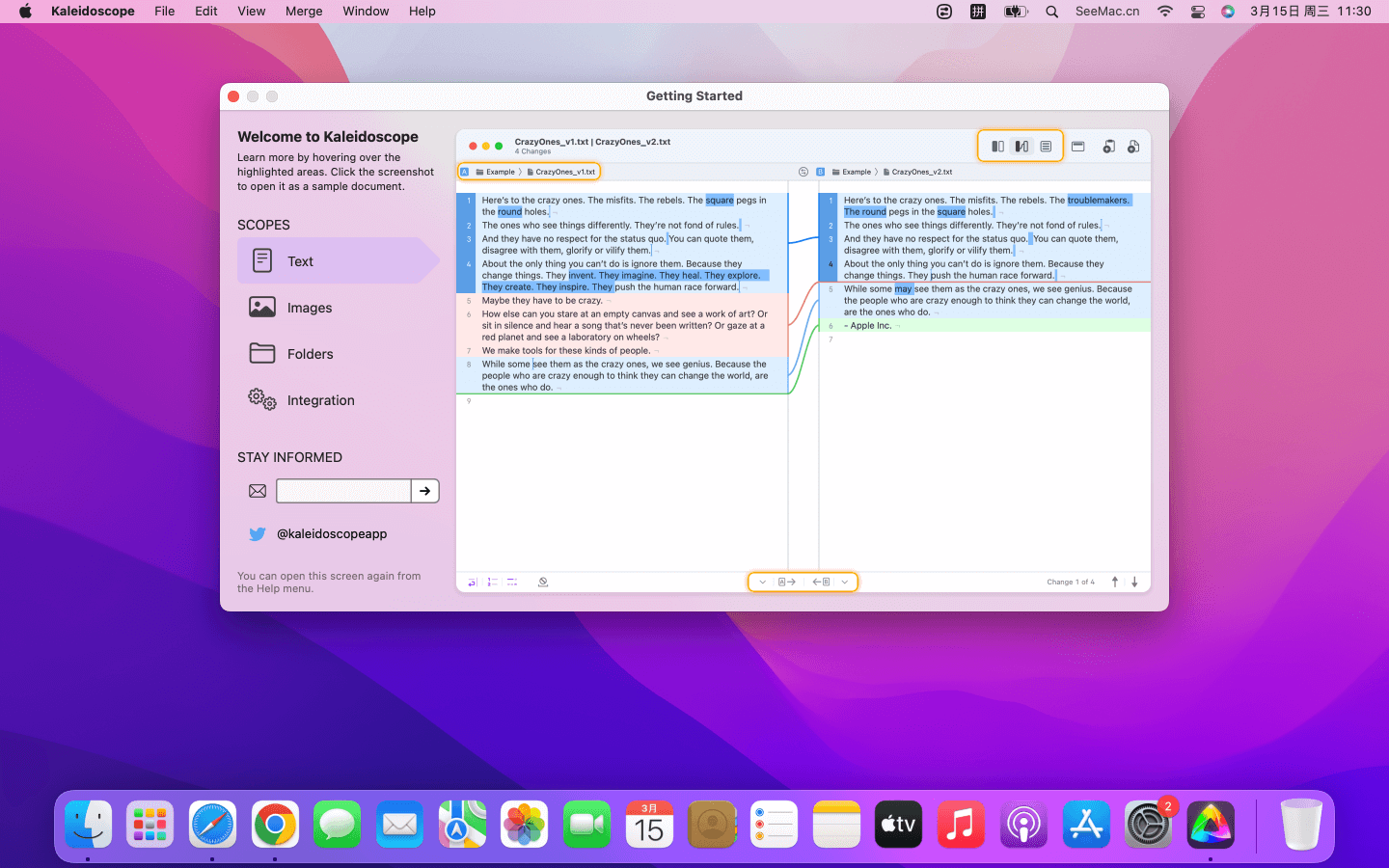The width and height of the screenshot is (1389, 868).
Task: Select the Images scope
Action: pos(338,308)
